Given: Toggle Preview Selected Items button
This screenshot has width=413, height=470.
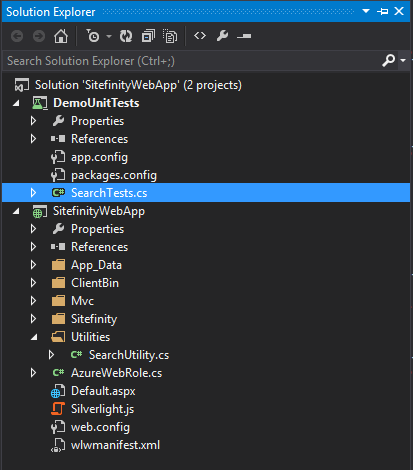Looking at the screenshot, I should (x=244, y=36).
